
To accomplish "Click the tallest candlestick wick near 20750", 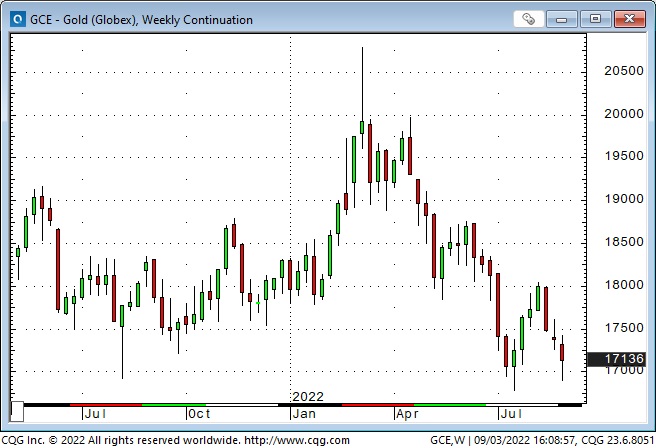I will coord(362,84).
